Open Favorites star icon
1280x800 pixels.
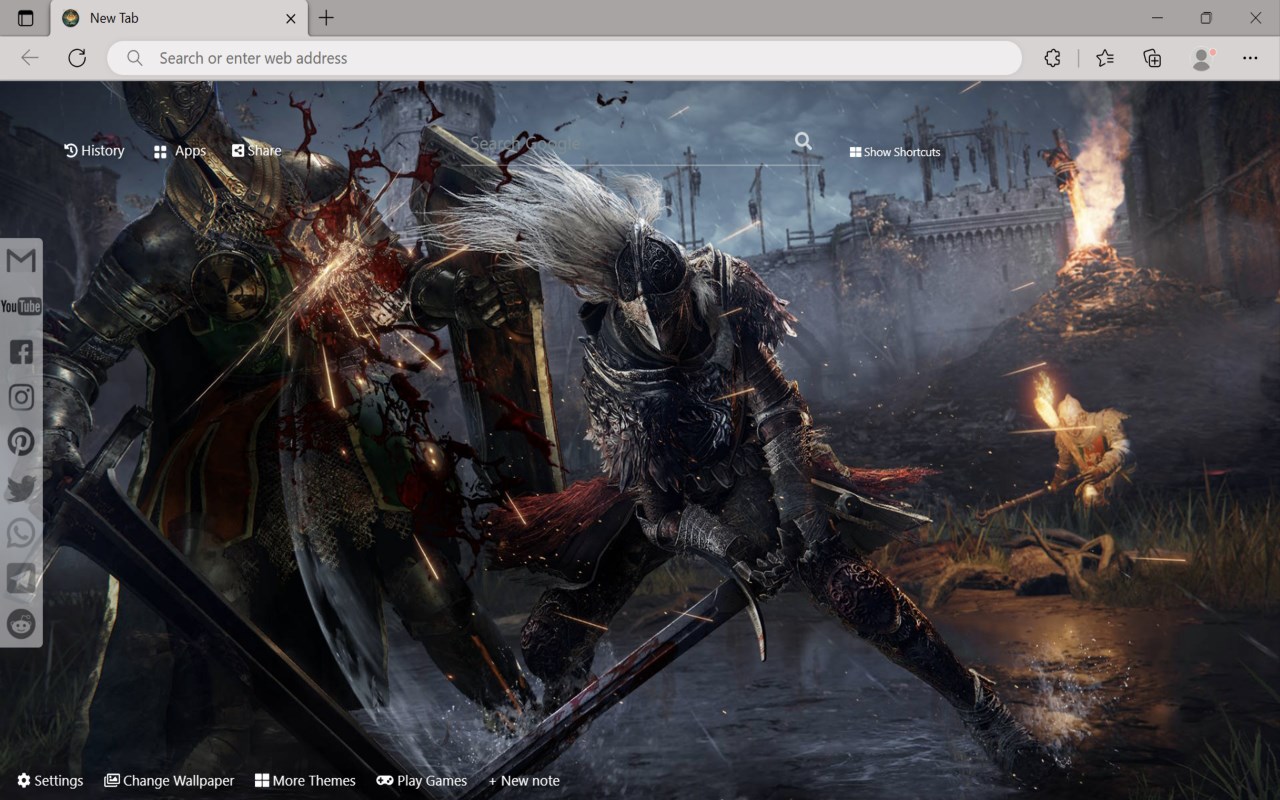(1104, 58)
